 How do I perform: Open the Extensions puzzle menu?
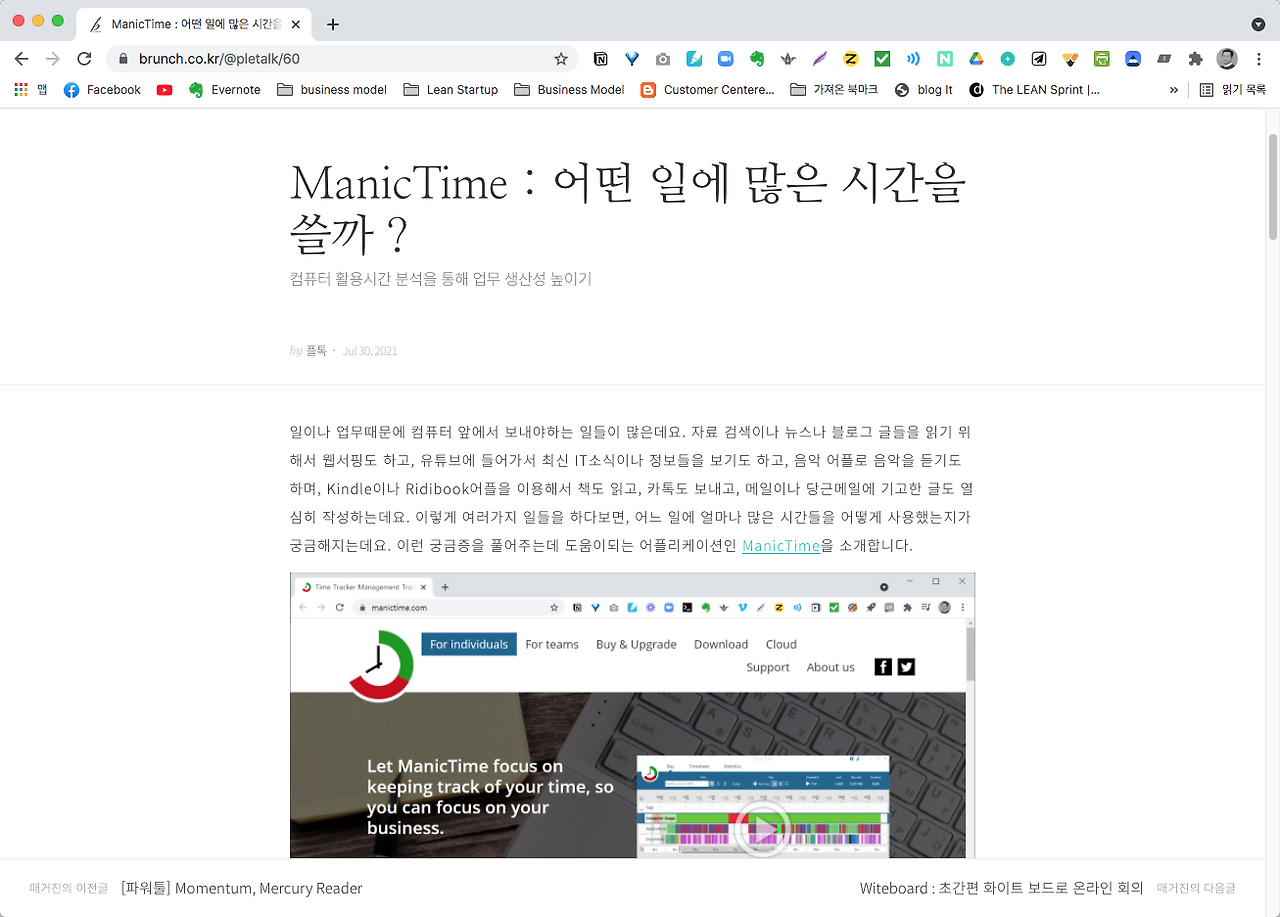click(x=1195, y=59)
